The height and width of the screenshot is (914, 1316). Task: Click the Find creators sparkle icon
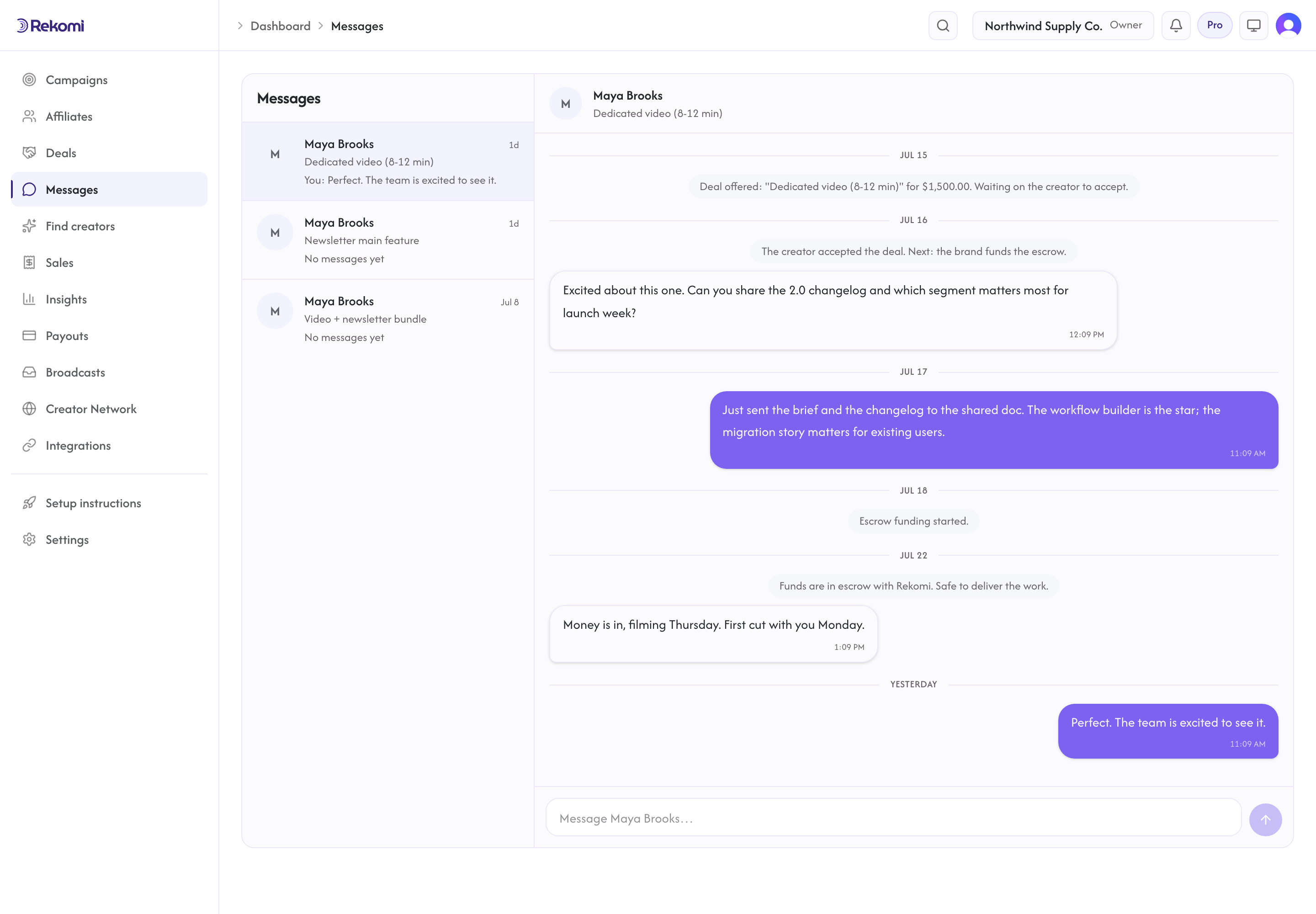click(x=29, y=226)
